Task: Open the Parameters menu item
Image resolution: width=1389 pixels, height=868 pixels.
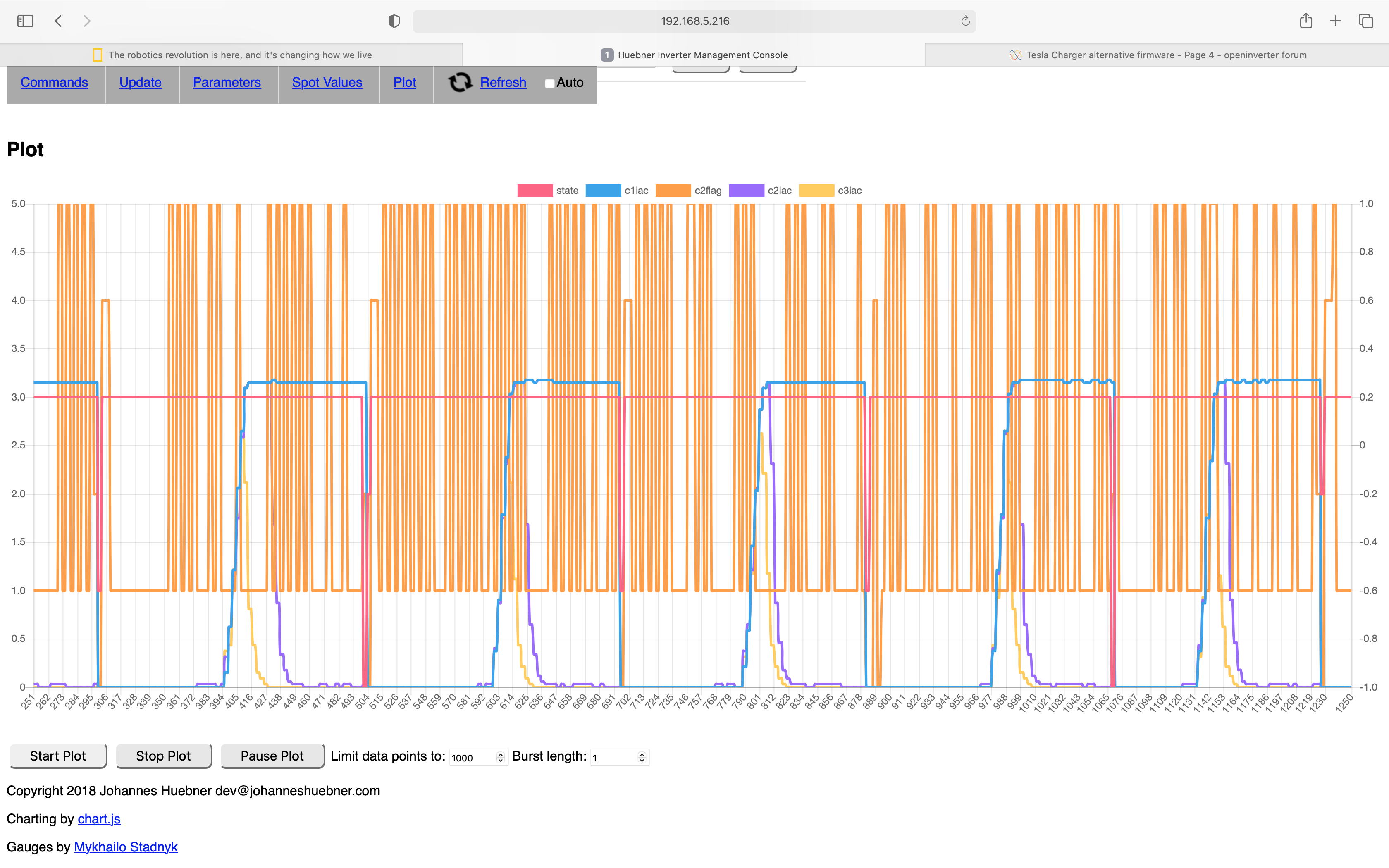Action: point(227,82)
